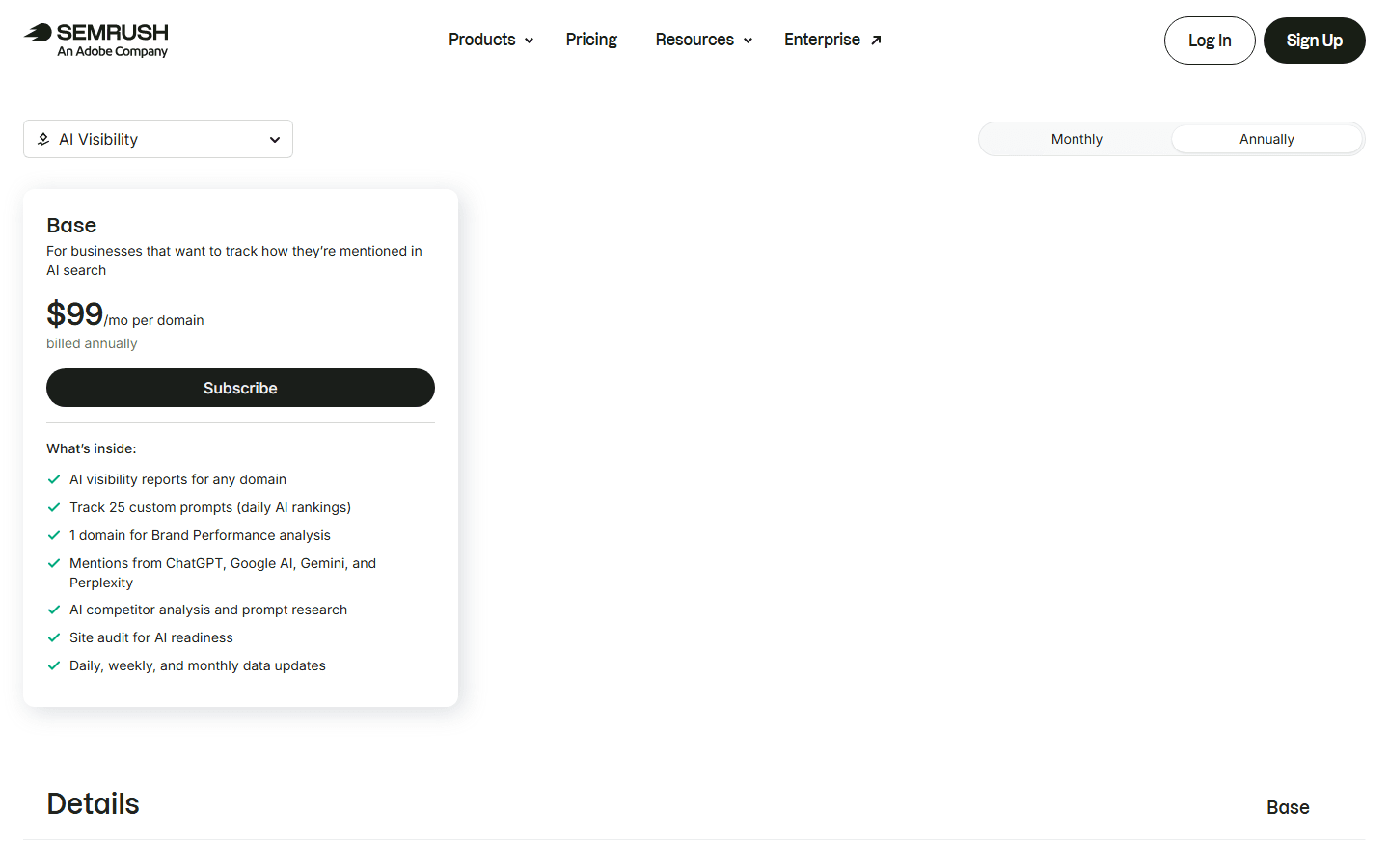Open the AI Visibility product dropdown
This screenshot has width=1389, height=868.
point(158,139)
